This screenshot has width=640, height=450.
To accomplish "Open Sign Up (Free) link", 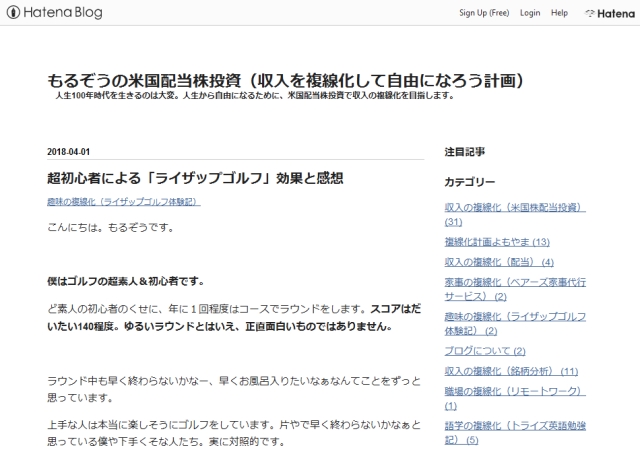I will (484, 13).
